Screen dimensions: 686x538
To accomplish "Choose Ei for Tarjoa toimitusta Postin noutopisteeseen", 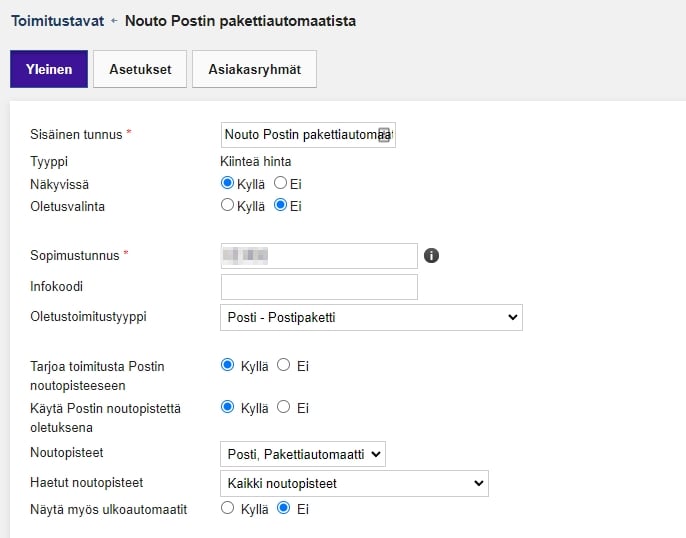I will click(284, 365).
